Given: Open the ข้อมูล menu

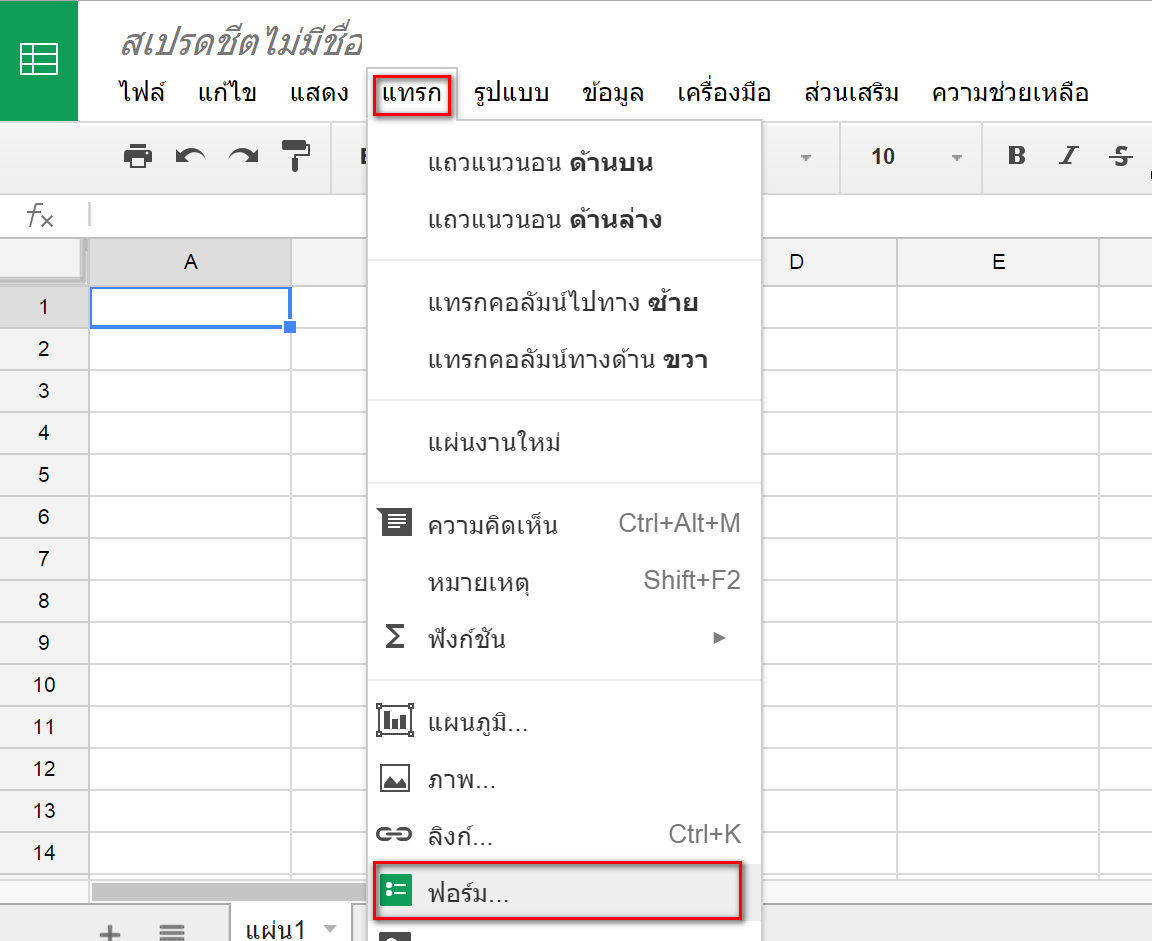Looking at the screenshot, I should [x=613, y=93].
